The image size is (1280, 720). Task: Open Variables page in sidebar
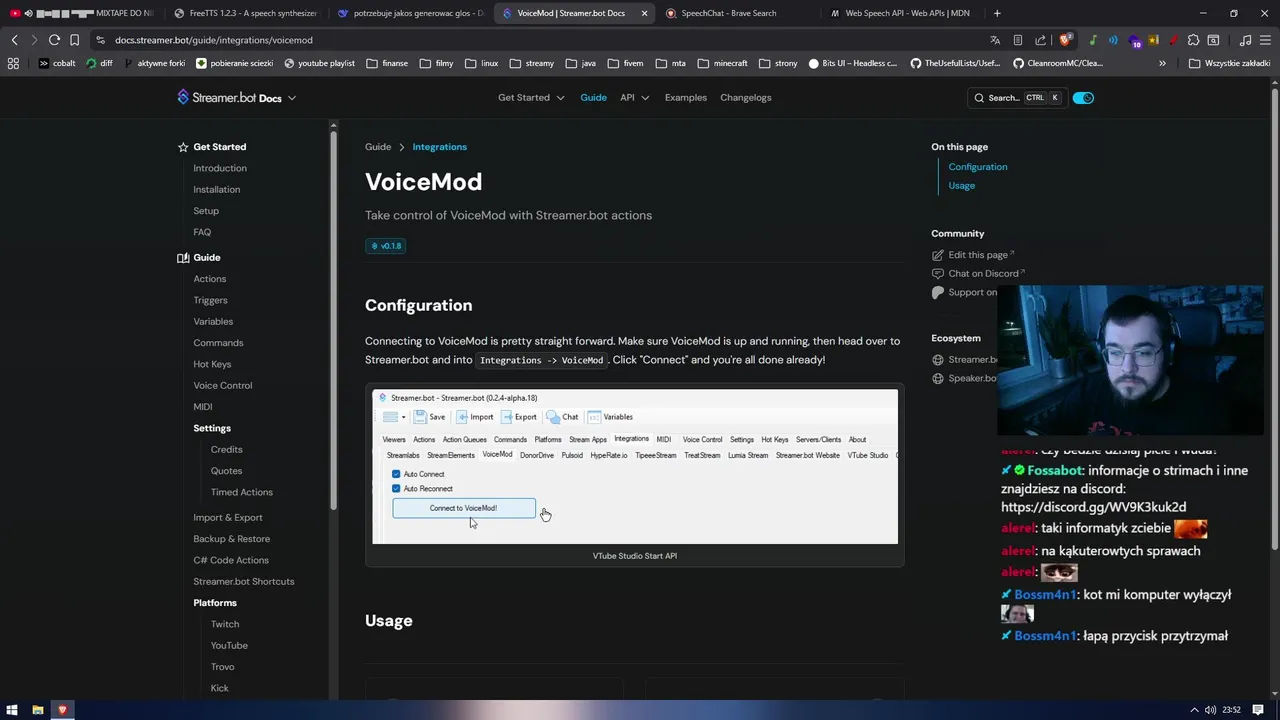pos(213,322)
